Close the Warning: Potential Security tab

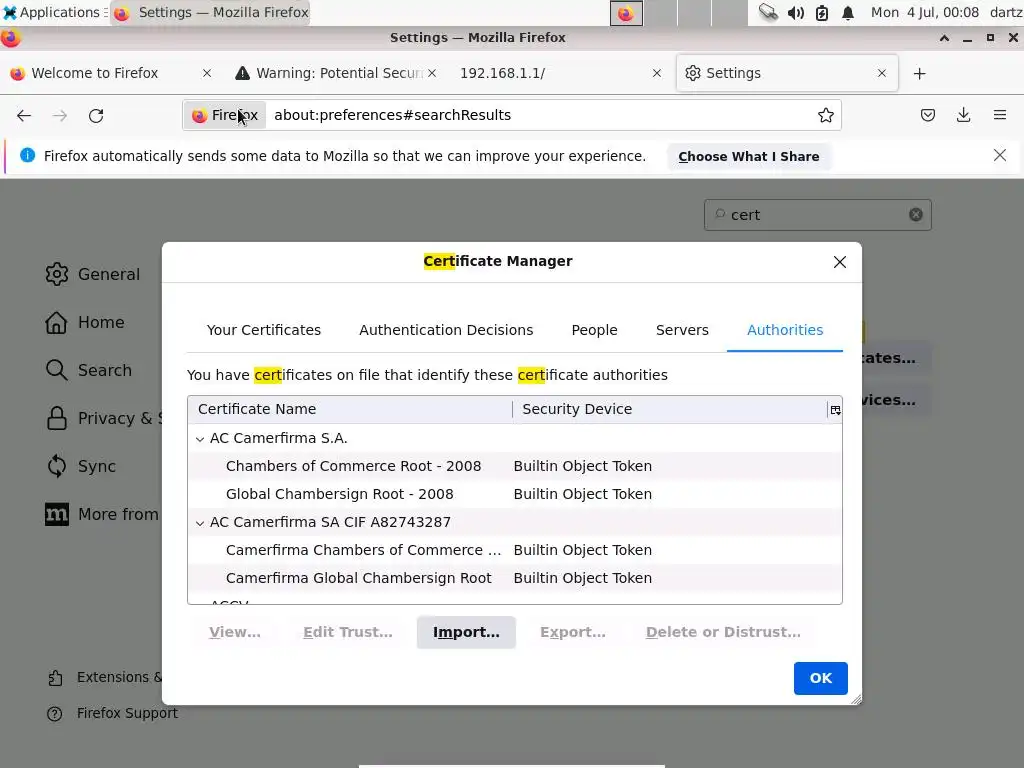(x=432, y=73)
